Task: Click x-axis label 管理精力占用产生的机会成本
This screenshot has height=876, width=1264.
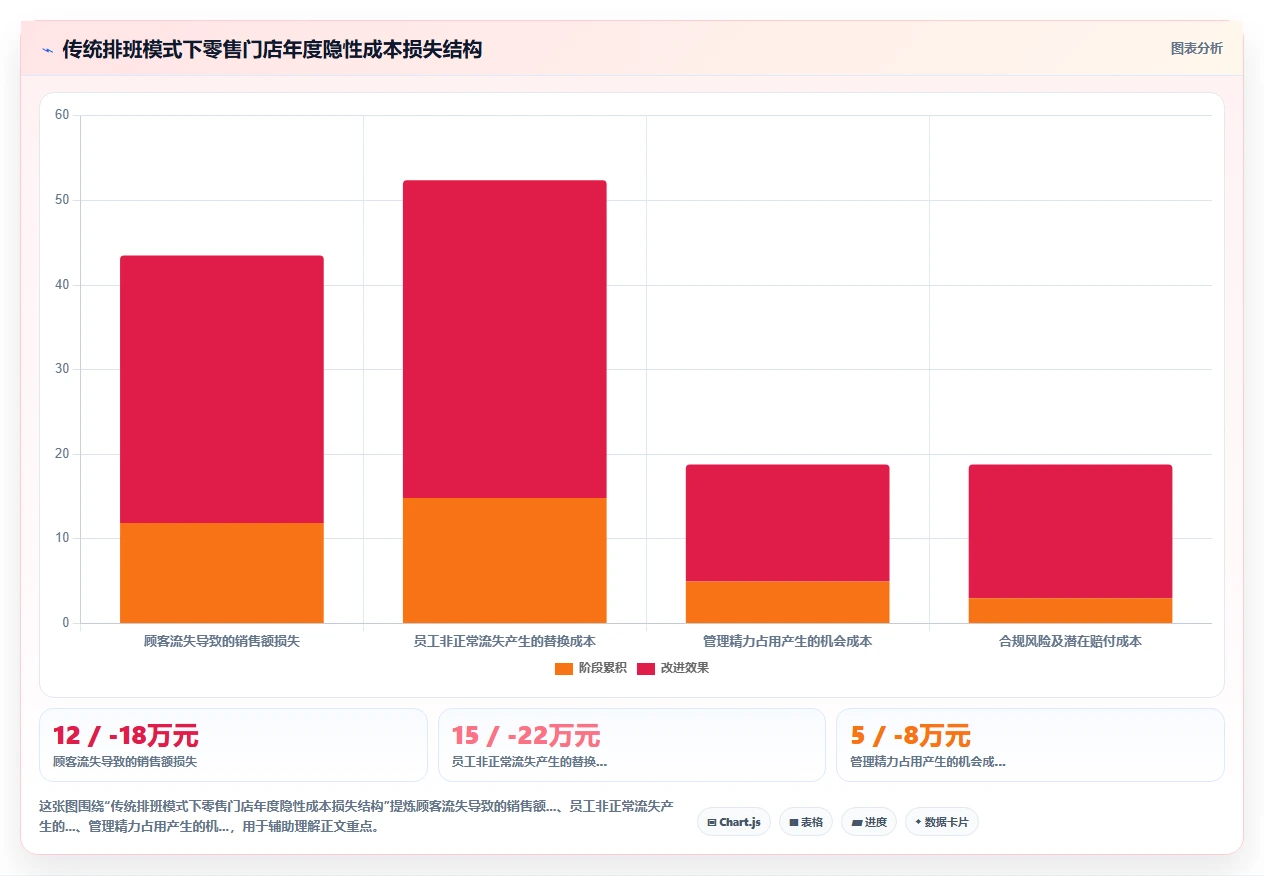Action: pyautogui.click(x=788, y=641)
